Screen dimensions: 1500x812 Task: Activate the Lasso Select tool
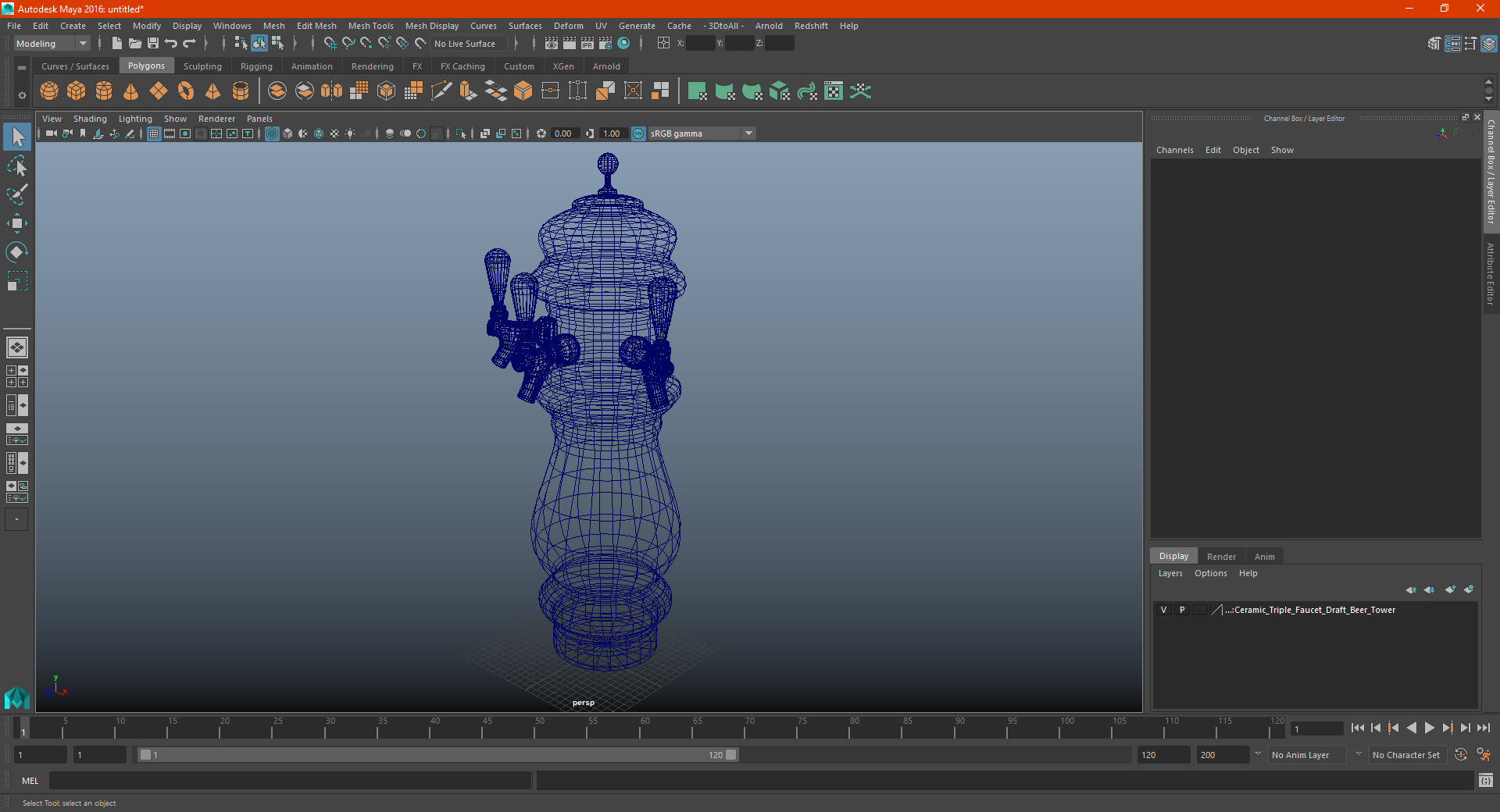[17, 166]
